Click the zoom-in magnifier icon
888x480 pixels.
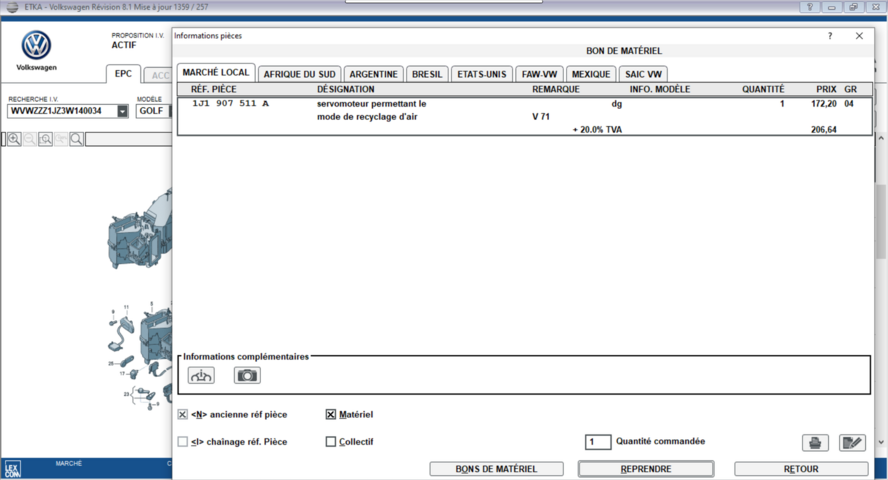[14, 139]
